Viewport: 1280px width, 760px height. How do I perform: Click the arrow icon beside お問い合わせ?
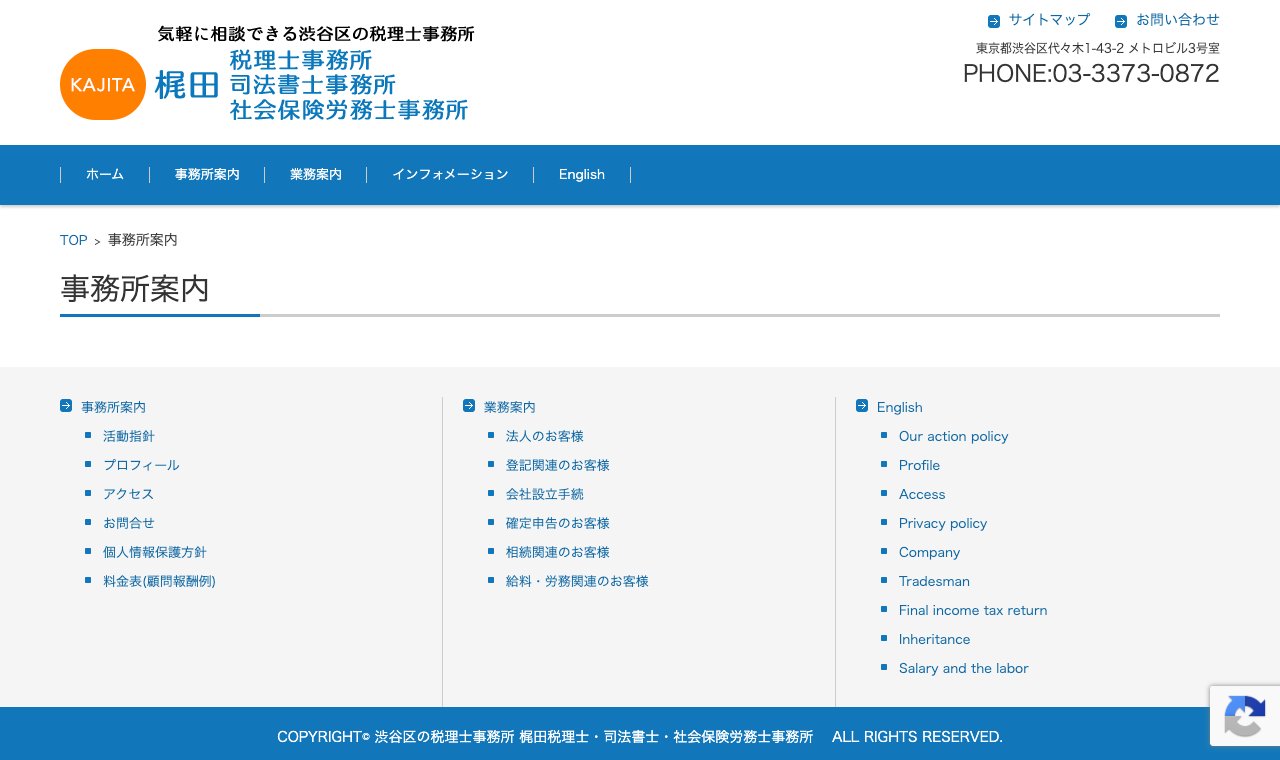(1121, 21)
